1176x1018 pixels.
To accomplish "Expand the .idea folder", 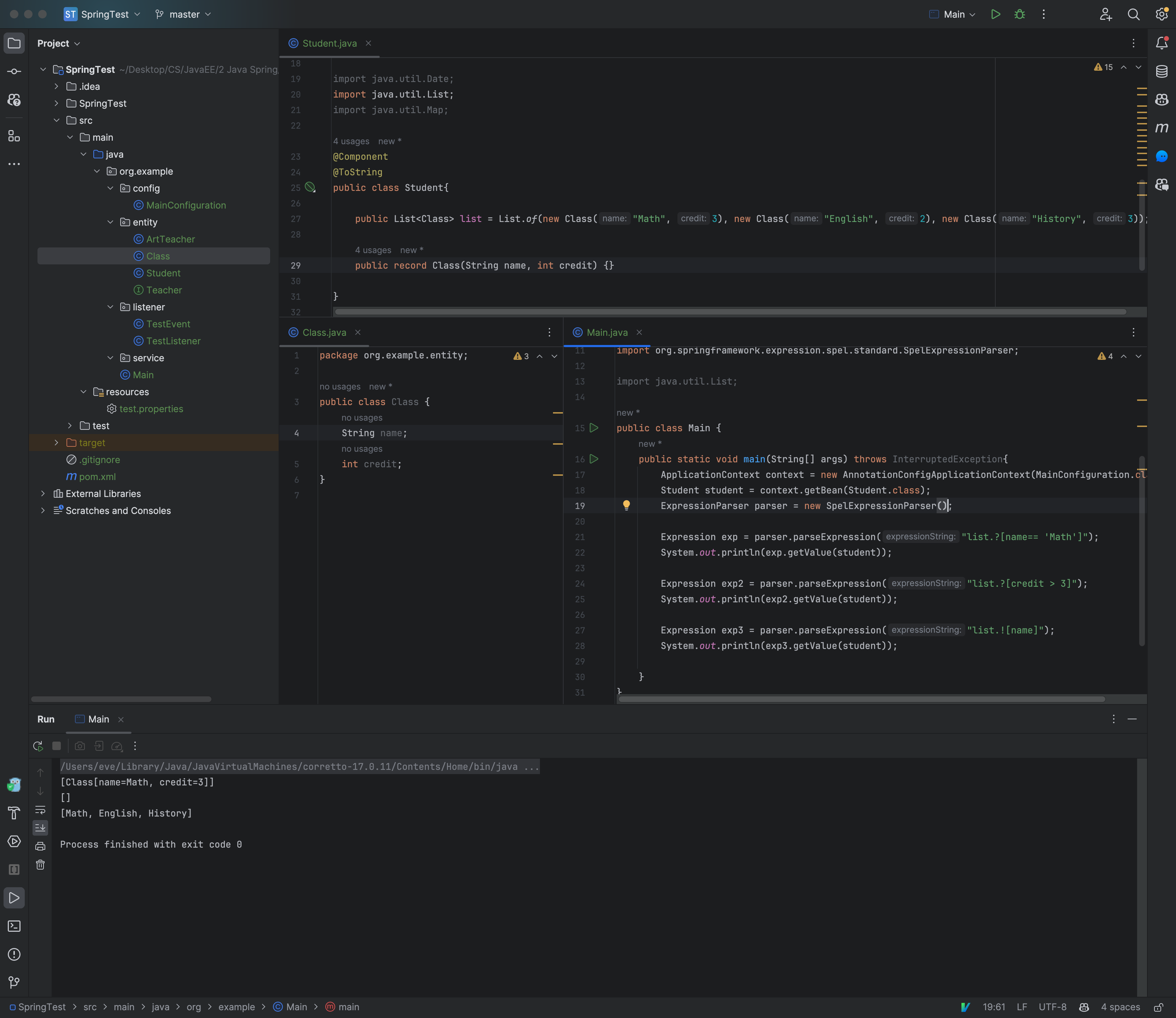I will pos(56,86).
